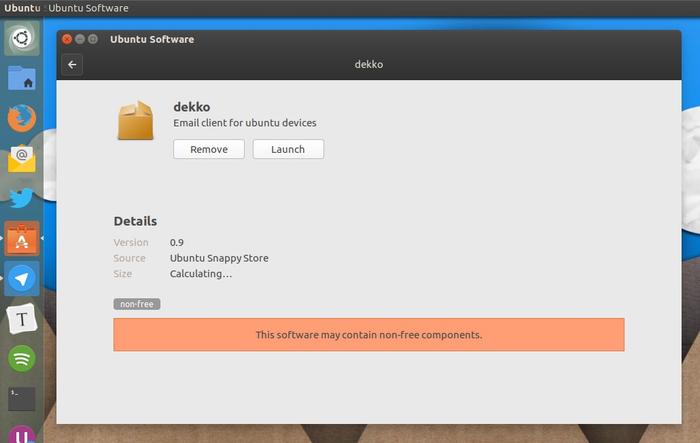
Task: Open Ubuntu dash search in the launcher
Action: (x=22, y=38)
